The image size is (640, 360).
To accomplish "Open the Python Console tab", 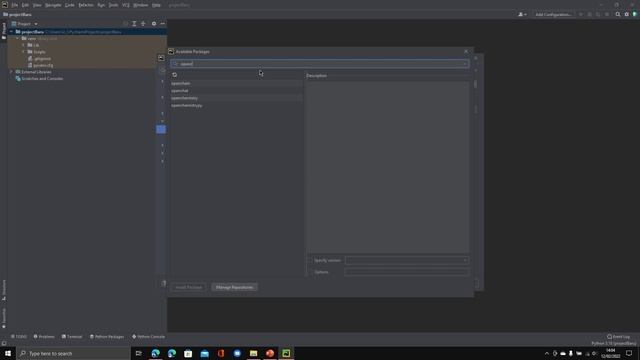I will click(x=148, y=337).
